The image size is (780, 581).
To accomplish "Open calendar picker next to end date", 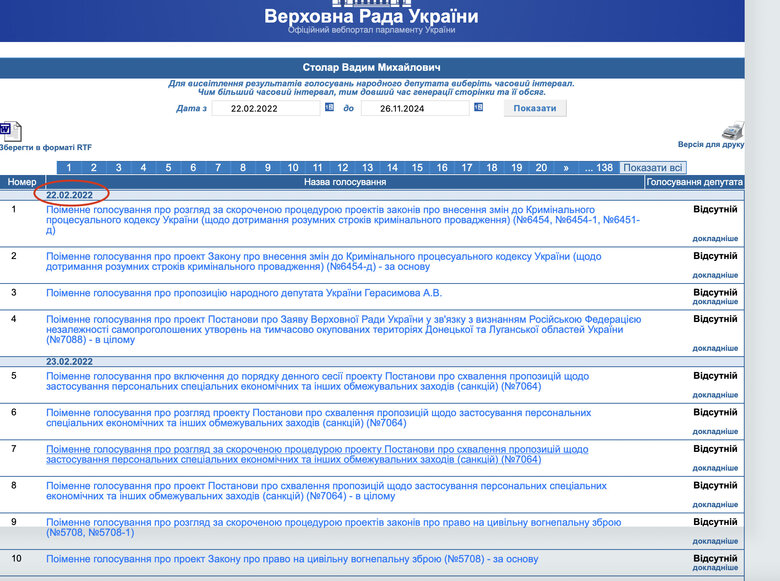I will (478, 108).
